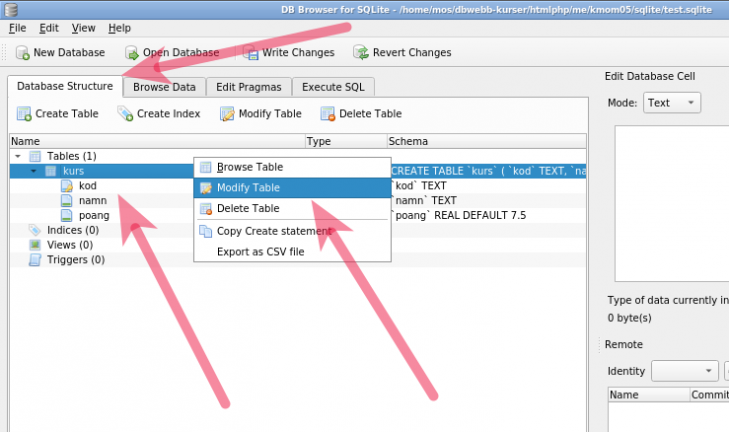729x432 pixels.
Task: Click the Open Database toolbar icon
Action: tap(132, 53)
